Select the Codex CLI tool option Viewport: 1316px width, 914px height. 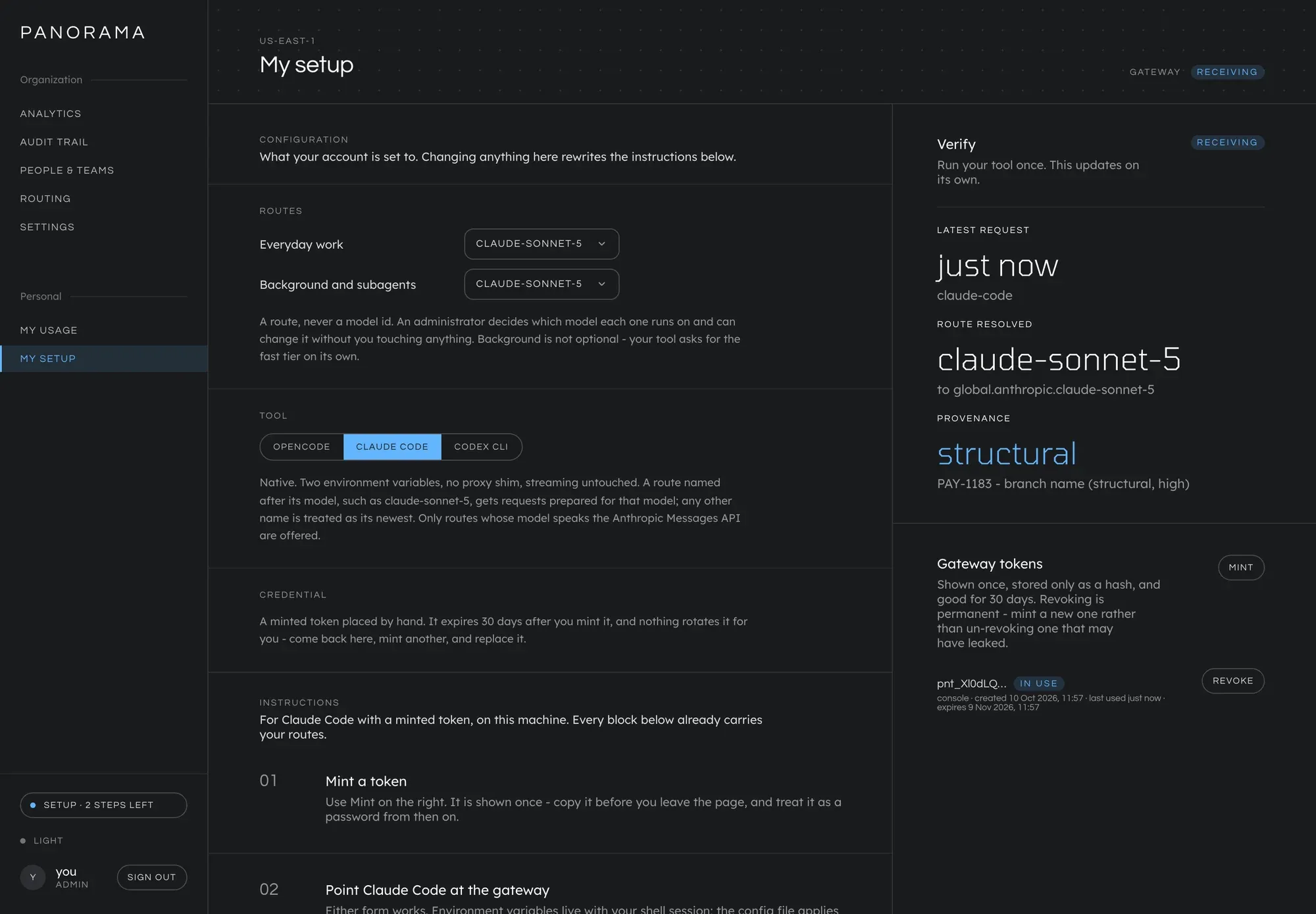pos(481,447)
